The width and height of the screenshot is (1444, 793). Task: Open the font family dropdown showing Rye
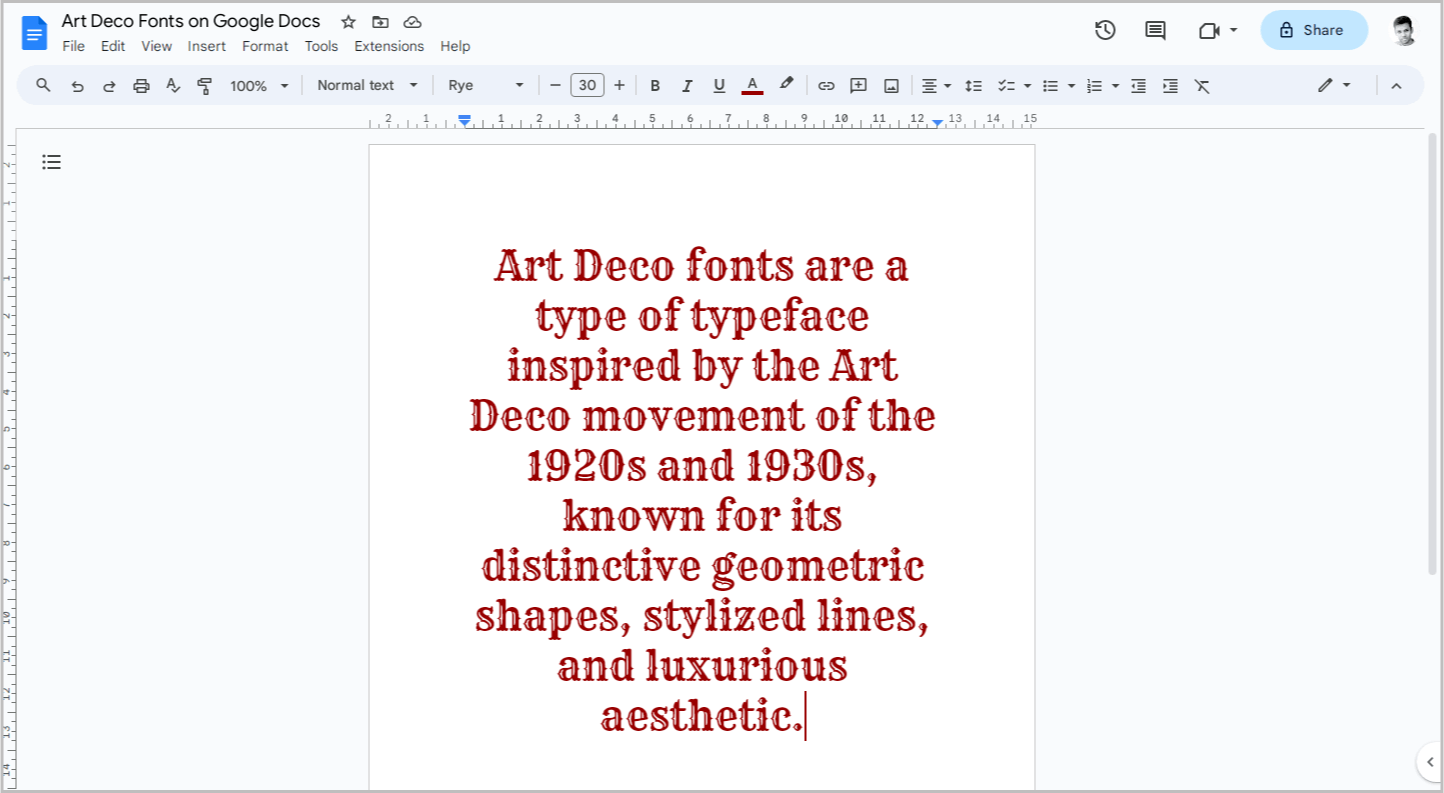[x=485, y=85]
